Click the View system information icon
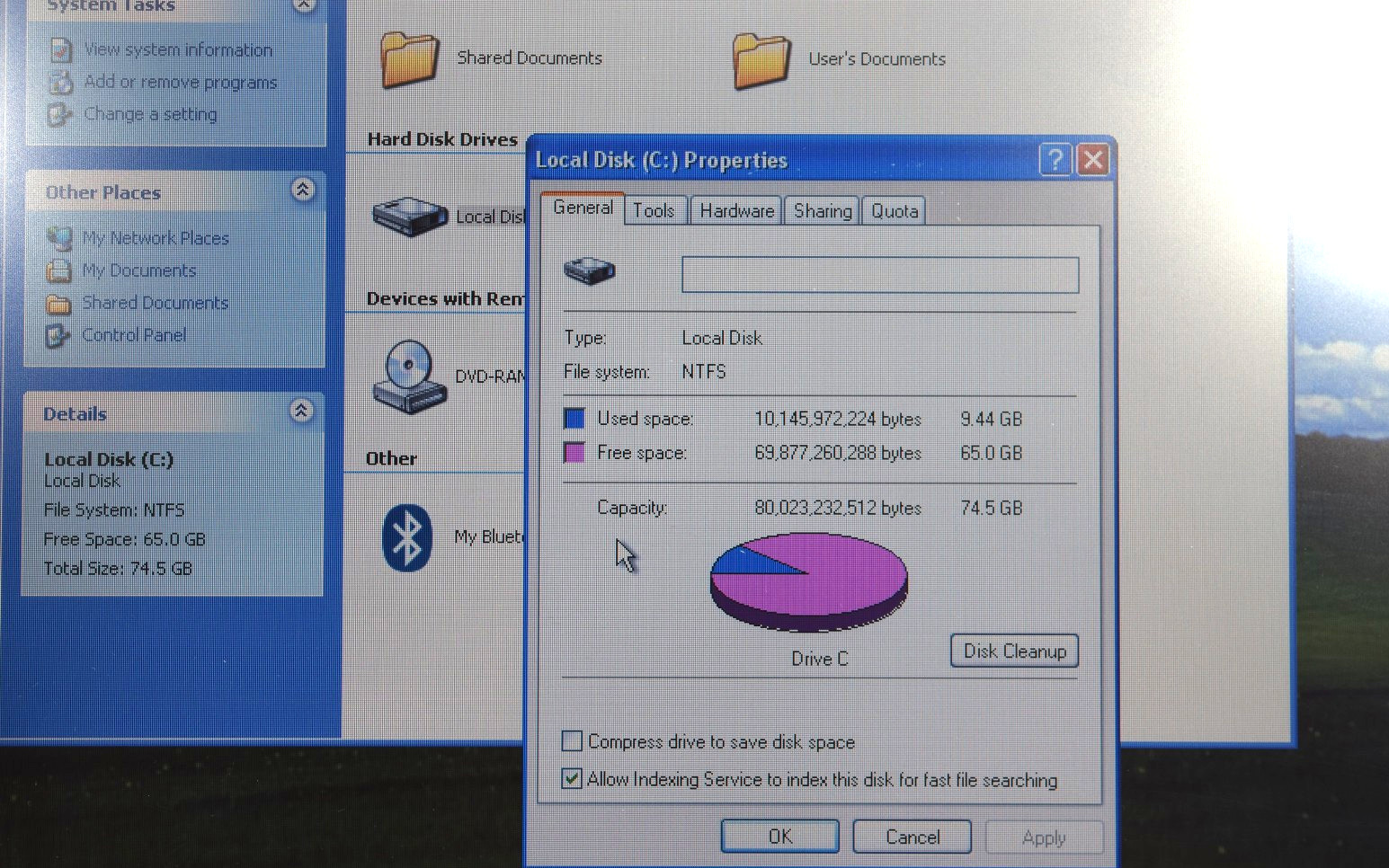 pos(60,50)
